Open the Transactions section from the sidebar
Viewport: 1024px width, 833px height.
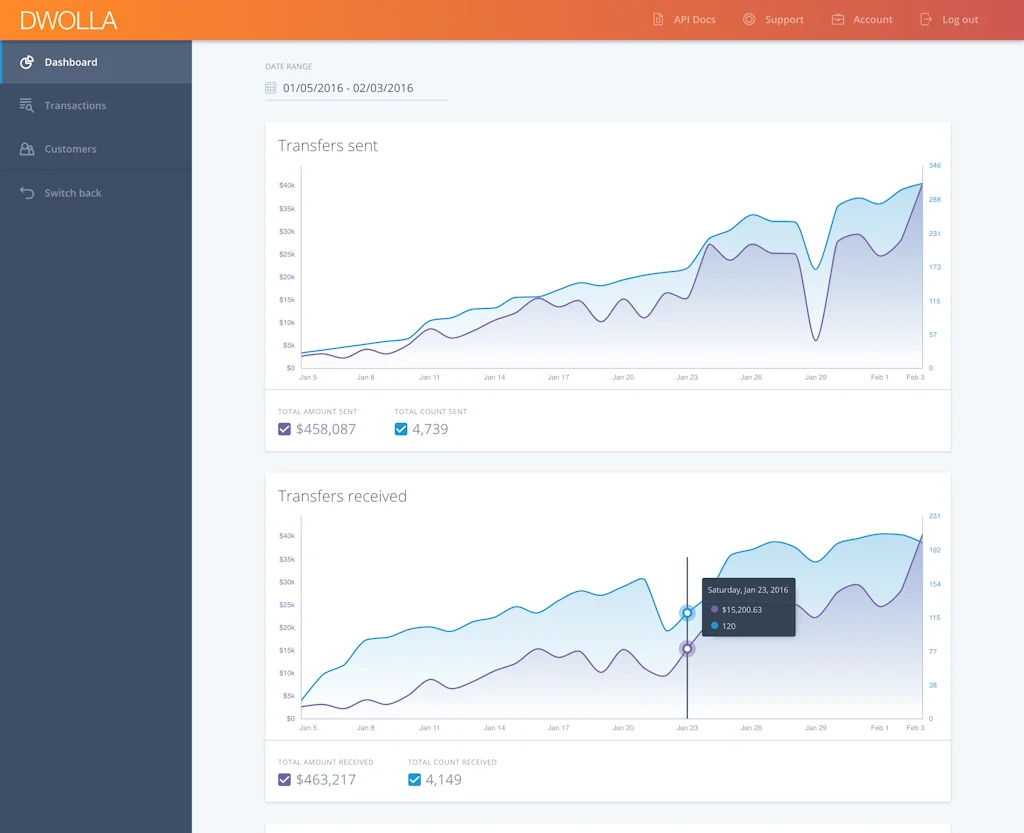75,105
